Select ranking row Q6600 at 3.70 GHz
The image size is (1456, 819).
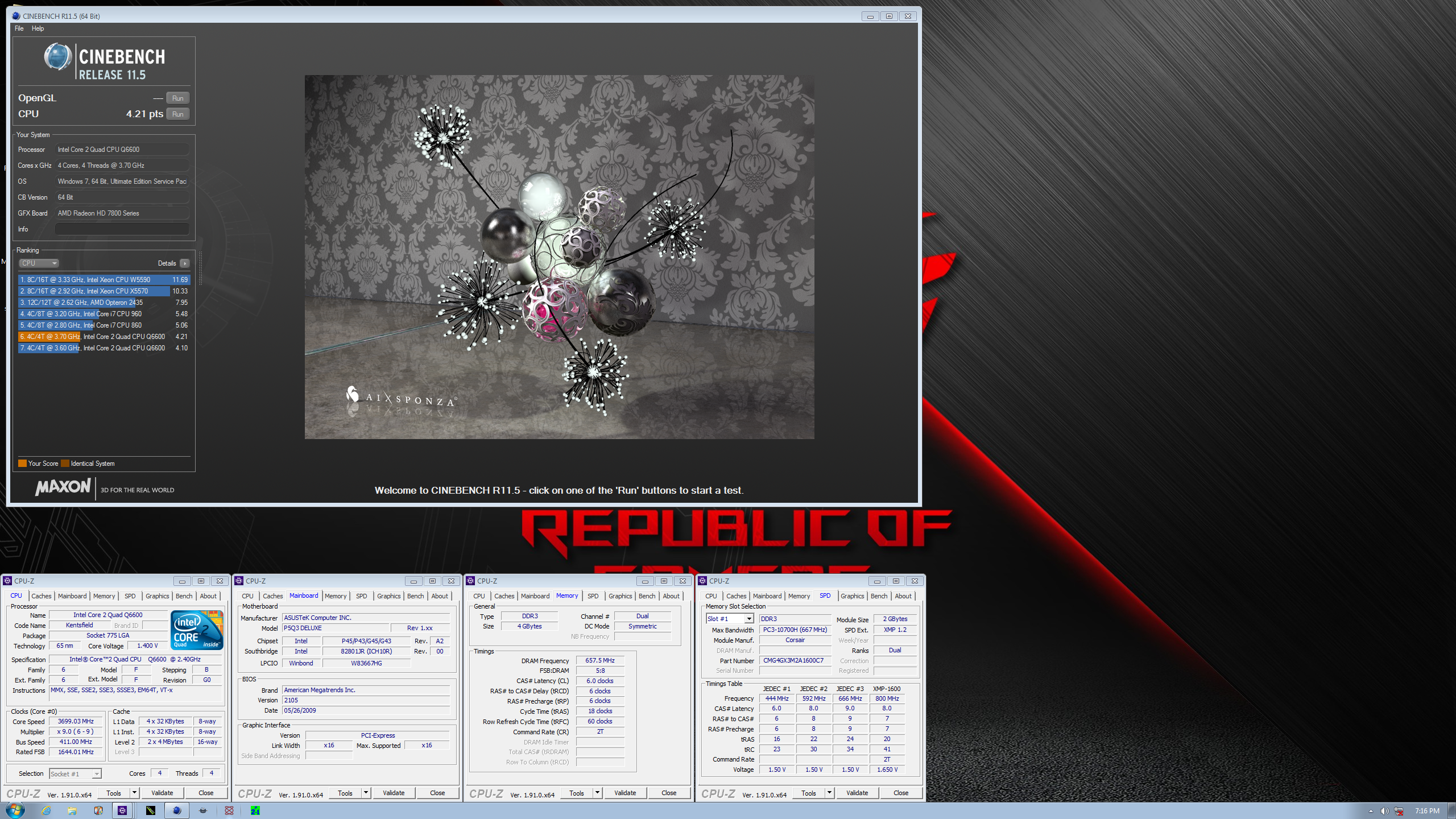(104, 337)
